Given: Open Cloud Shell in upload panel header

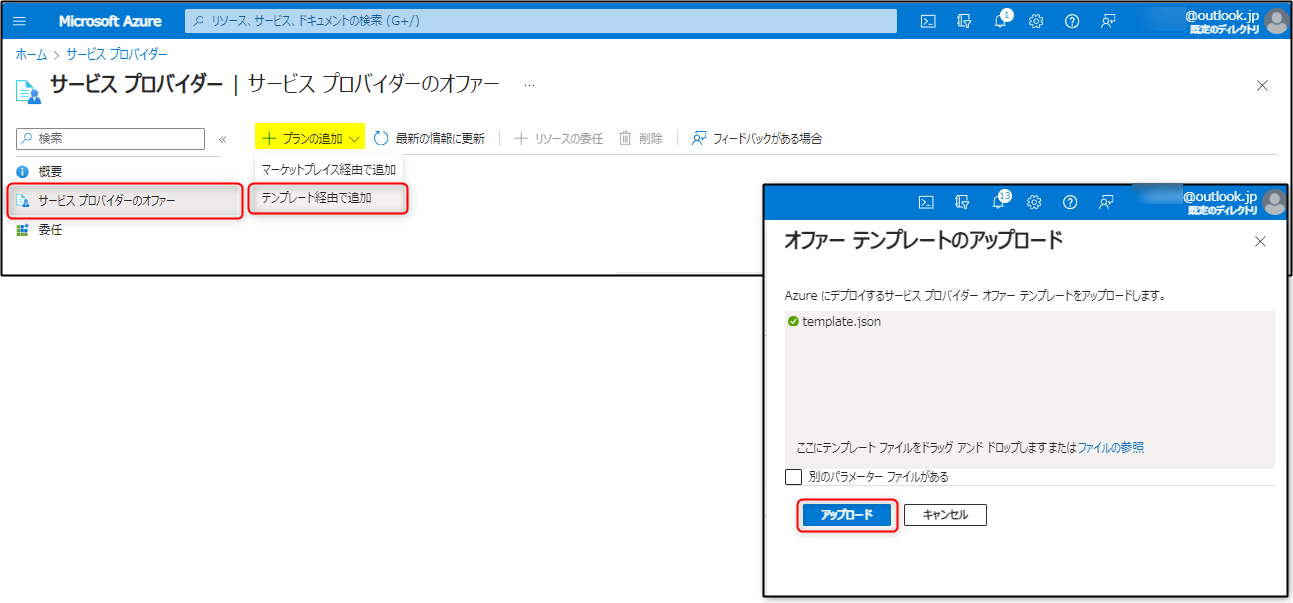Looking at the screenshot, I should (927, 202).
